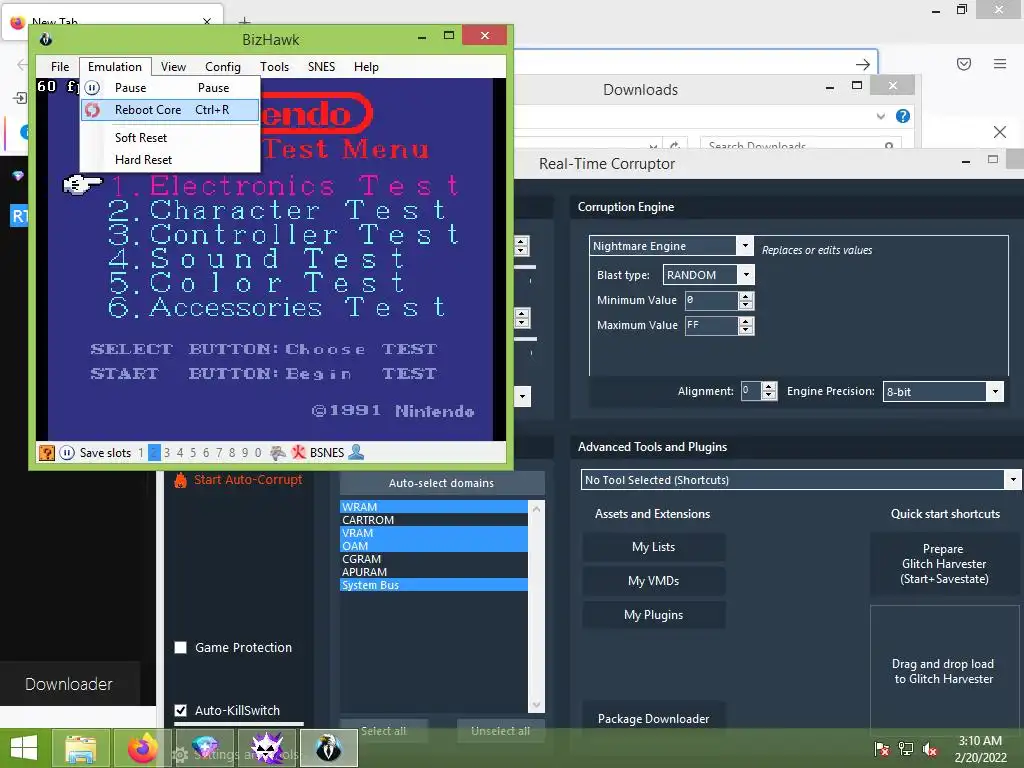Click the pause icon in BizHawk status bar
Viewport: 1024px width, 768px height.
[x=67, y=453]
